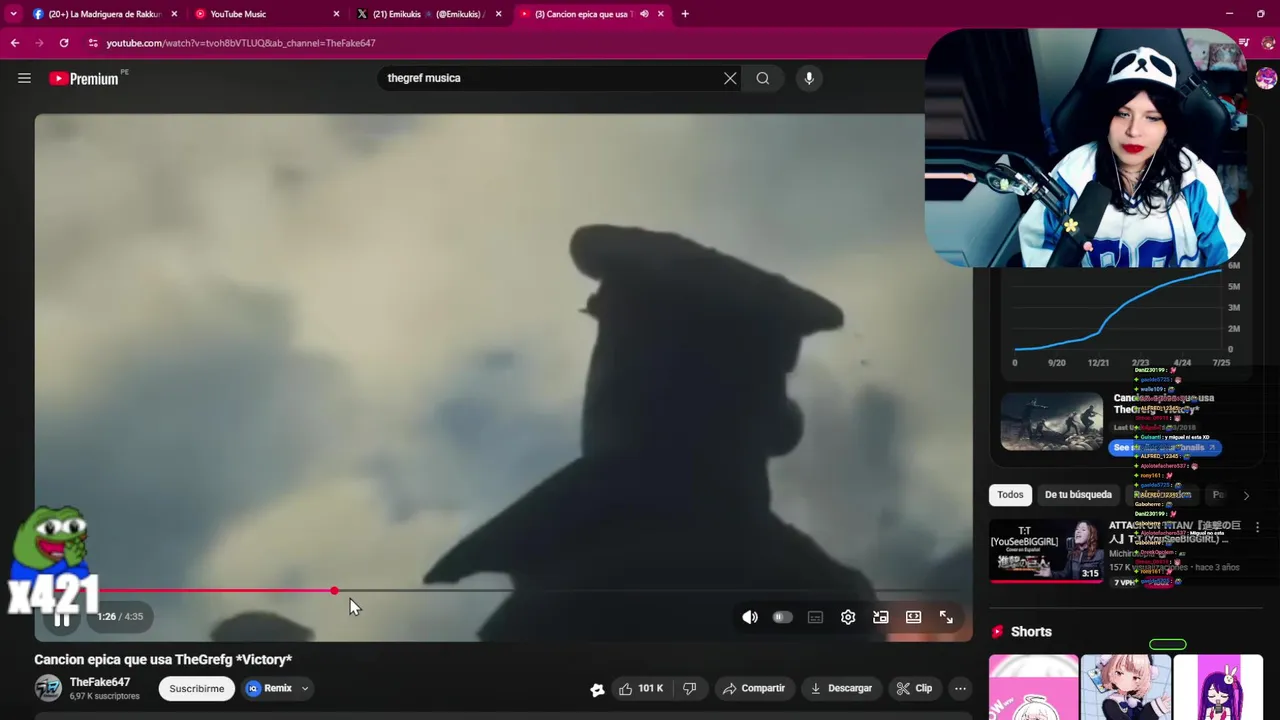Click the thegref musica search field
The height and width of the screenshot is (720, 1280).
[x=550, y=78]
